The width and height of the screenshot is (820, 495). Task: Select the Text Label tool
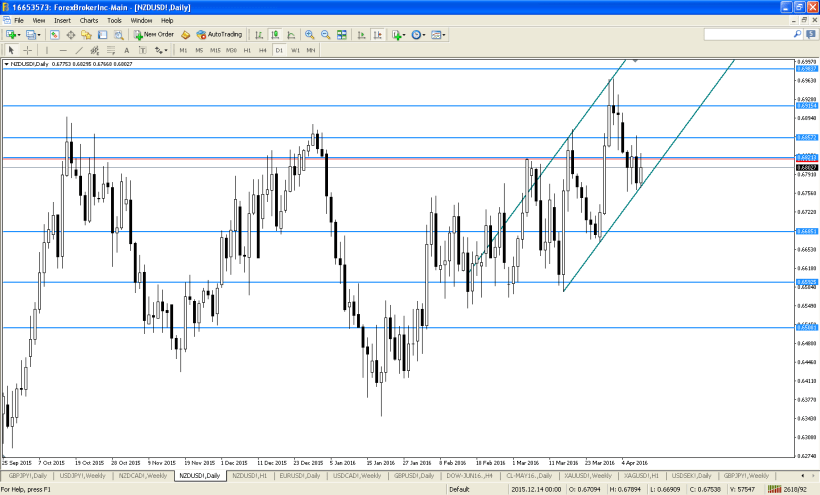(143, 50)
